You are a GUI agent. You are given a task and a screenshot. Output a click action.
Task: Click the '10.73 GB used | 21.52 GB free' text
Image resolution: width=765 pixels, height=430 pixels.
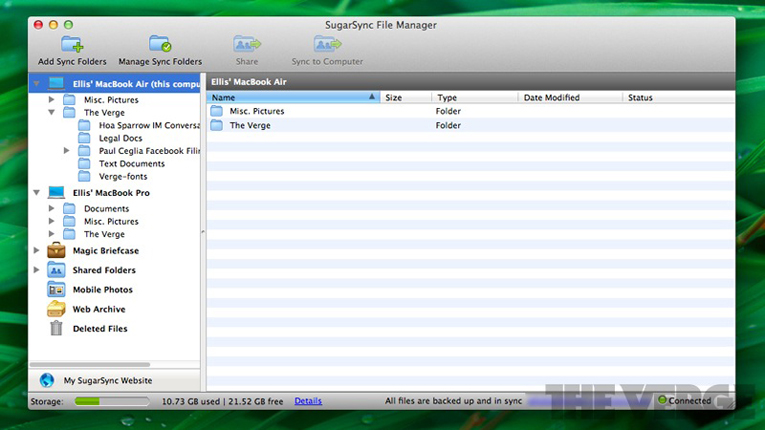click(x=222, y=401)
